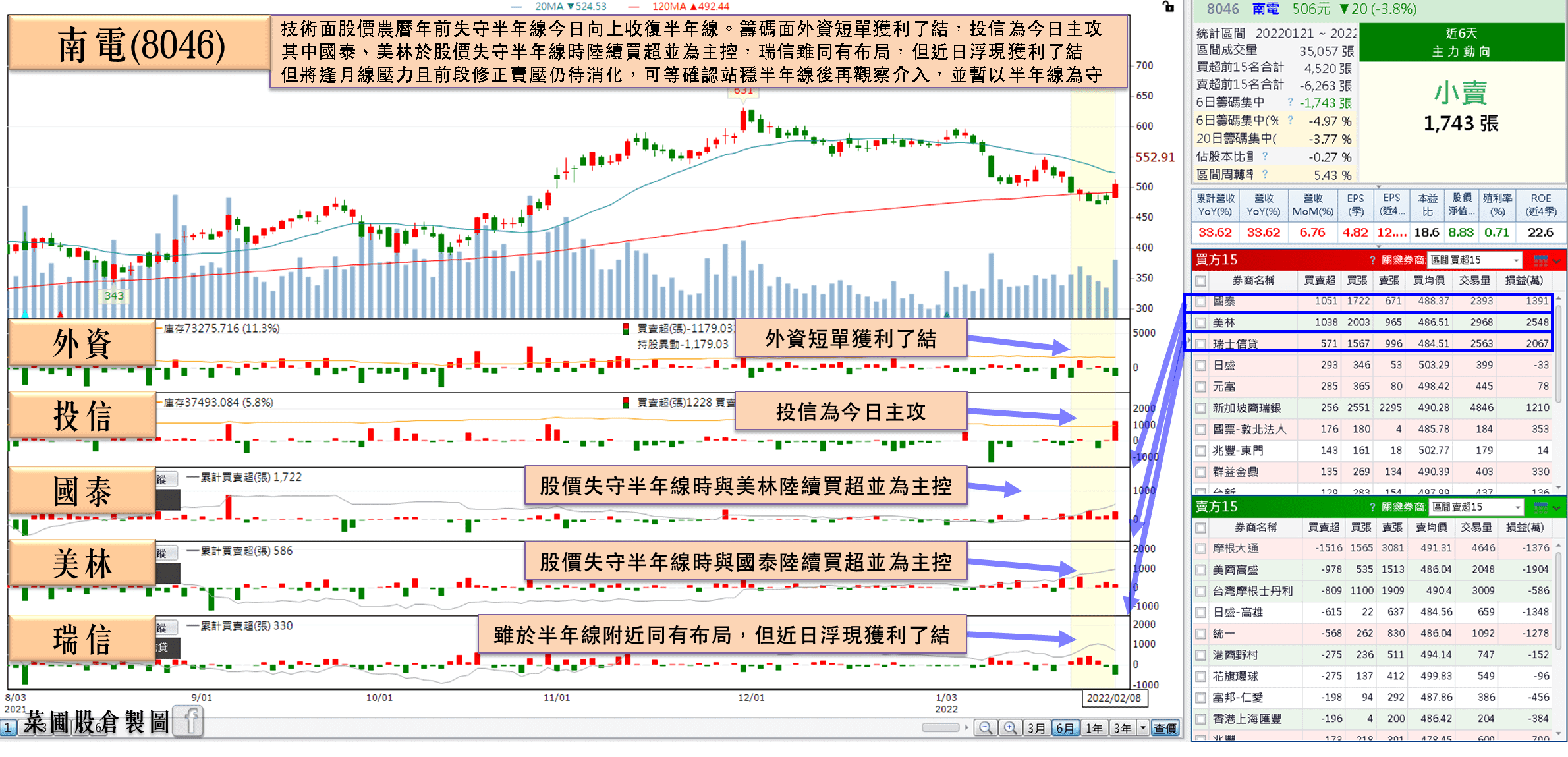
Task: Tick the checkbox for 美商高盛 in sellers list
Action: pos(1201,570)
